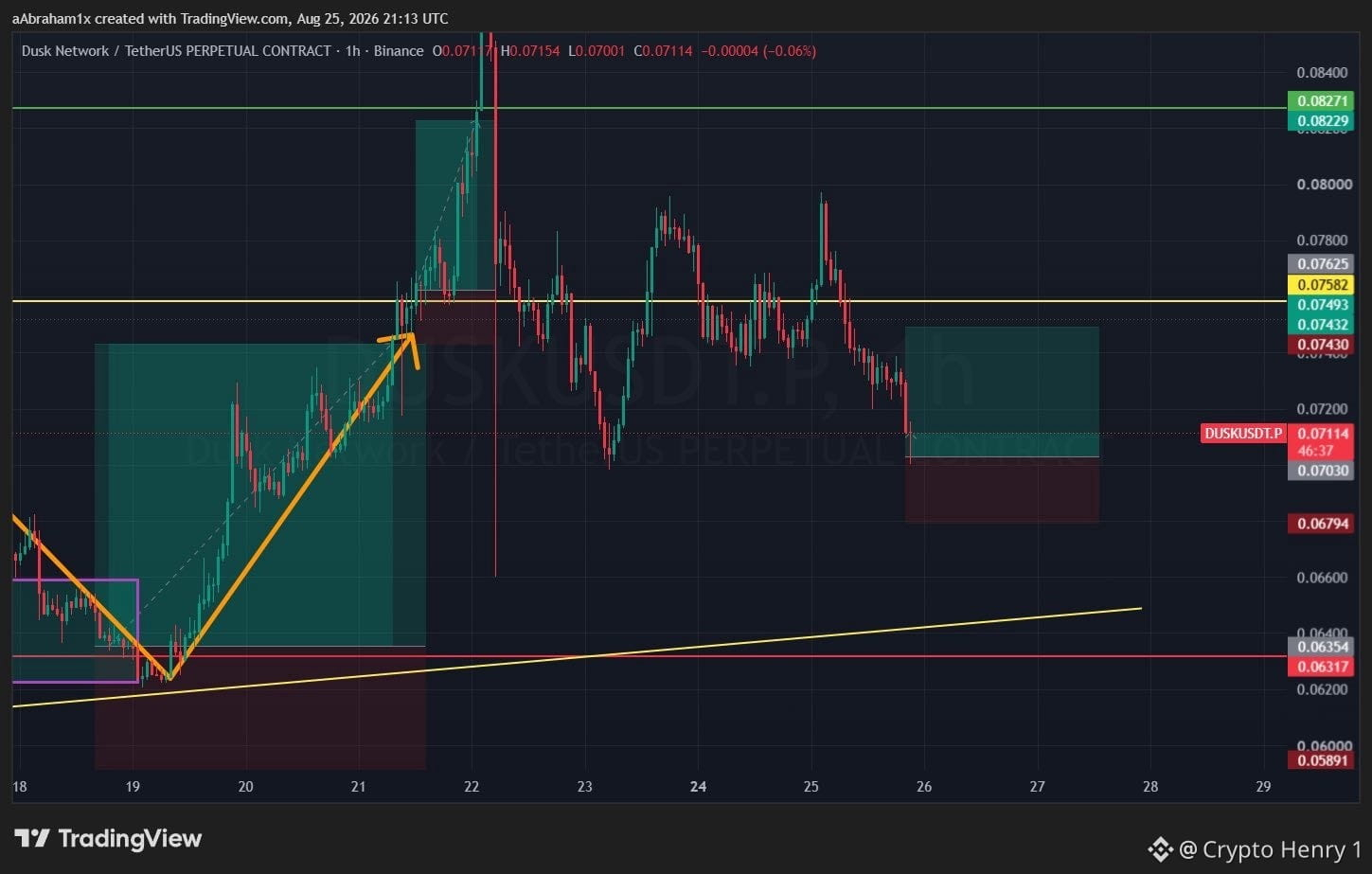Click the 0.05891 price label
The image size is (1372, 874).
click(x=1323, y=759)
